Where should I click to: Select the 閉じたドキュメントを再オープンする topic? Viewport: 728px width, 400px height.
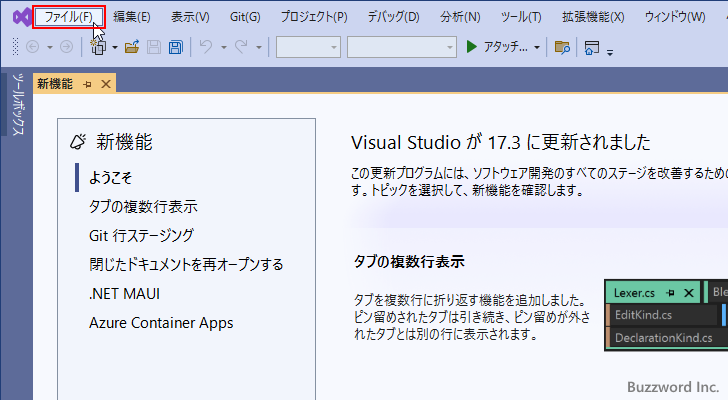(186, 265)
